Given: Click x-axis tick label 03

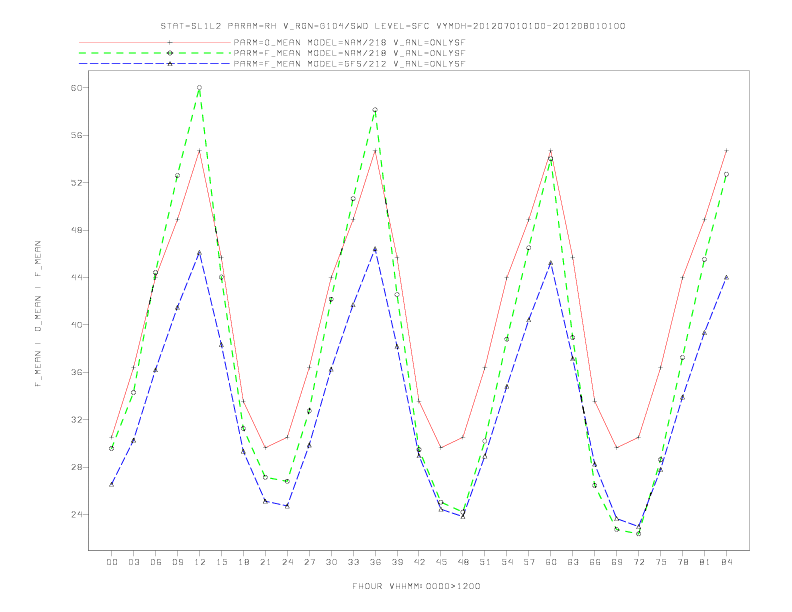Looking at the screenshot, I should [133, 562].
